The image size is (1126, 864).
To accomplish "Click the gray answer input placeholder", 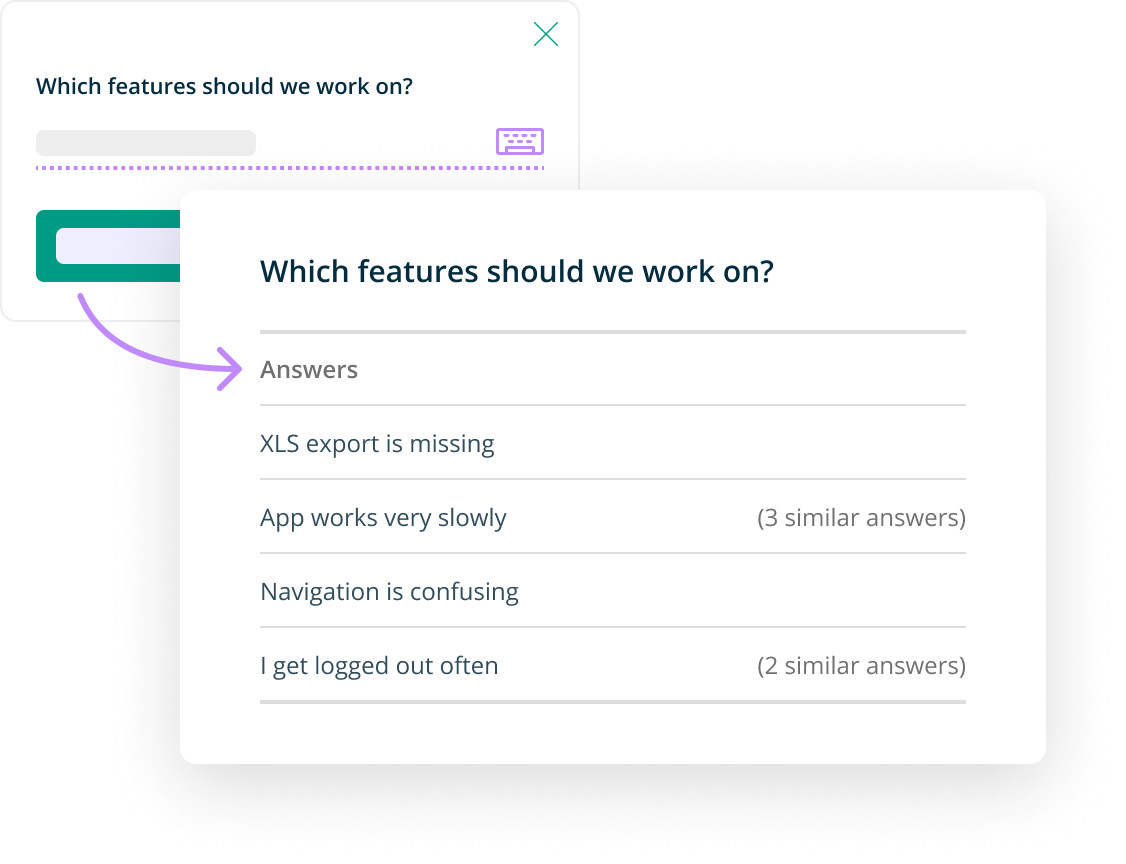I will pos(146,143).
